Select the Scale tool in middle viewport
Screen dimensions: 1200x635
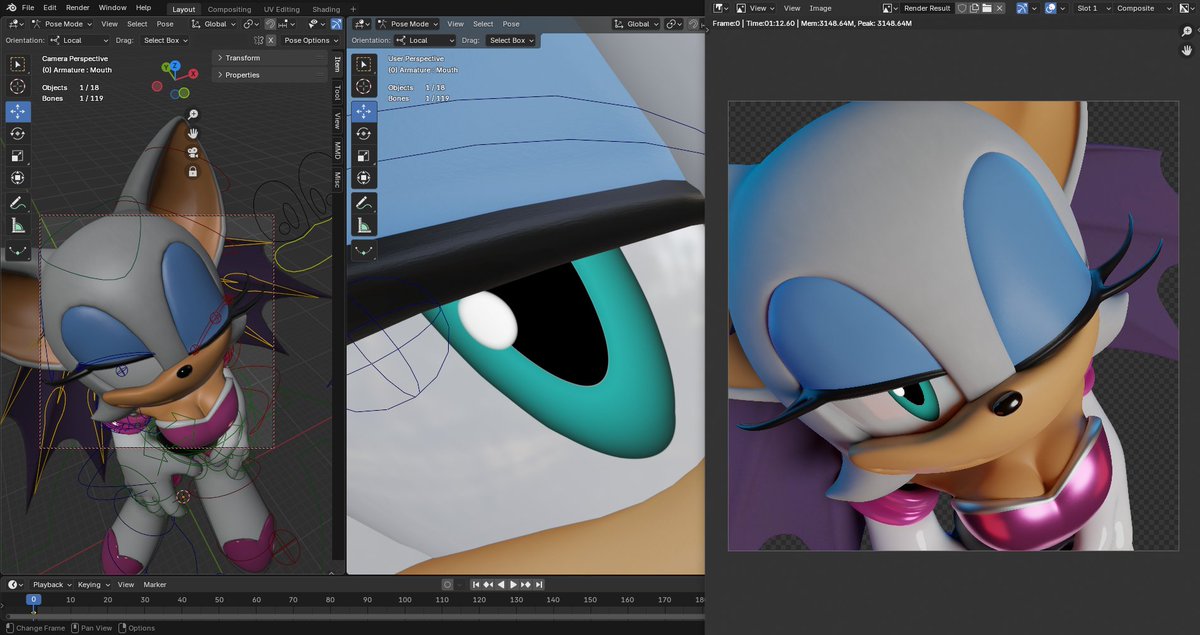point(364,156)
